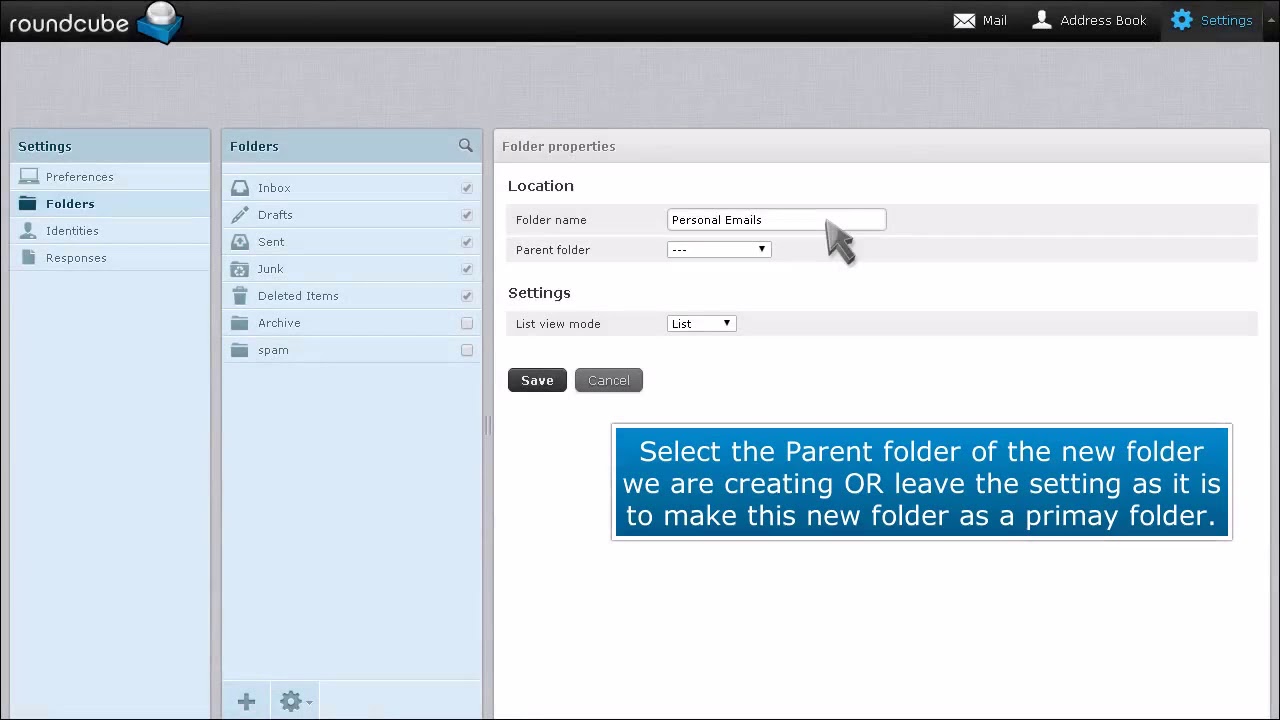Image resolution: width=1280 pixels, height=720 pixels.
Task: Open the Mail section envelope icon
Action: click(964, 20)
